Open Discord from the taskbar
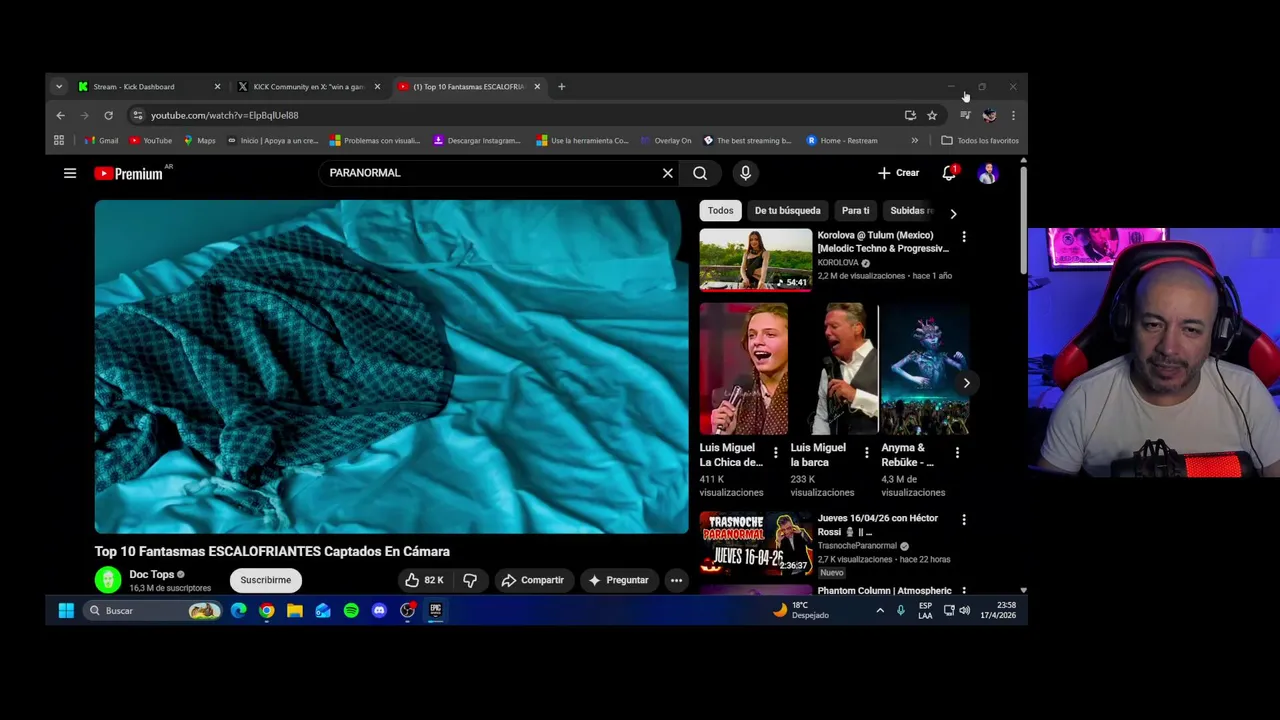1280x720 pixels. tap(379, 611)
